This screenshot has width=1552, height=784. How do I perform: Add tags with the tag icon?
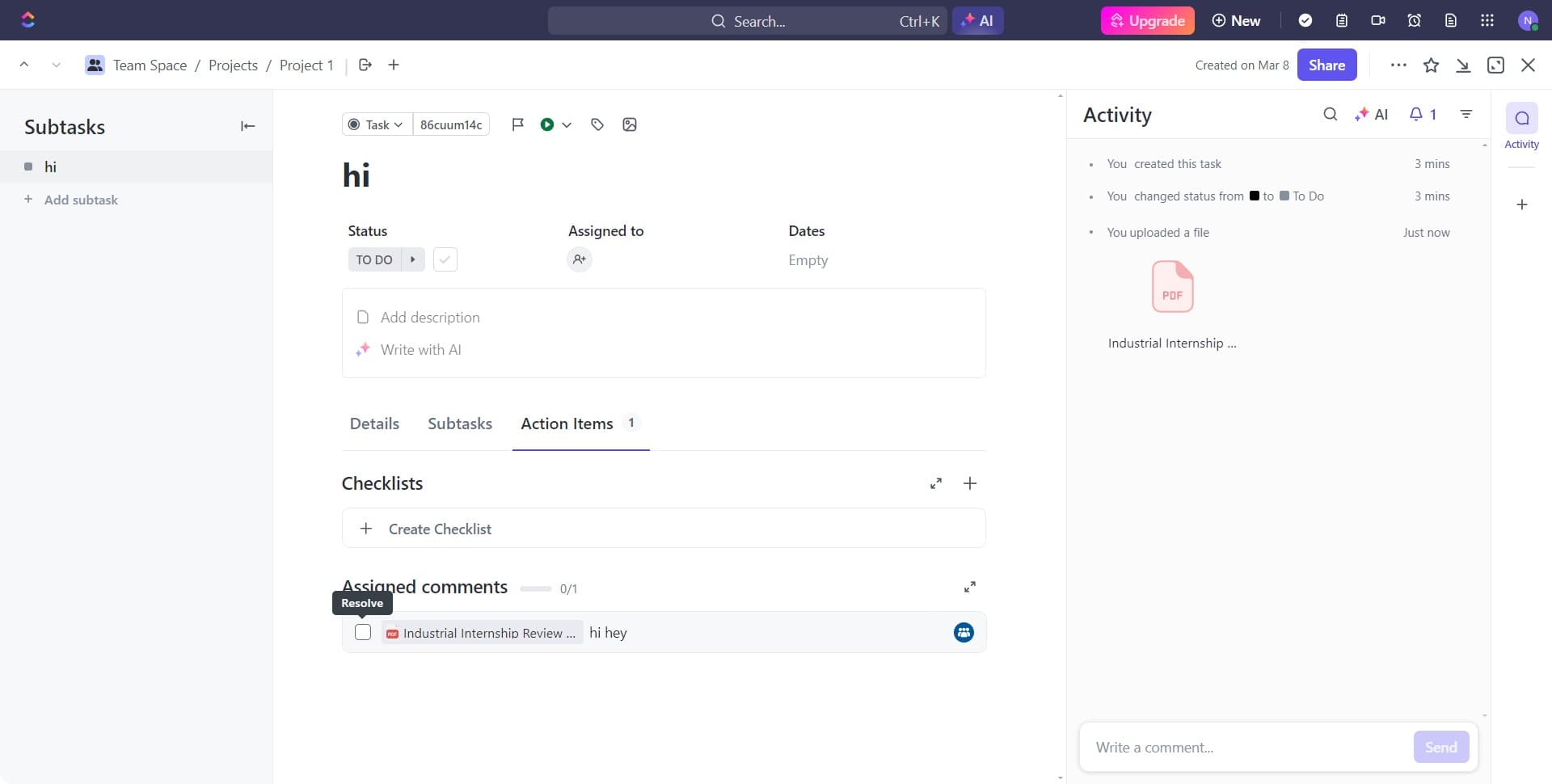point(597,124)
